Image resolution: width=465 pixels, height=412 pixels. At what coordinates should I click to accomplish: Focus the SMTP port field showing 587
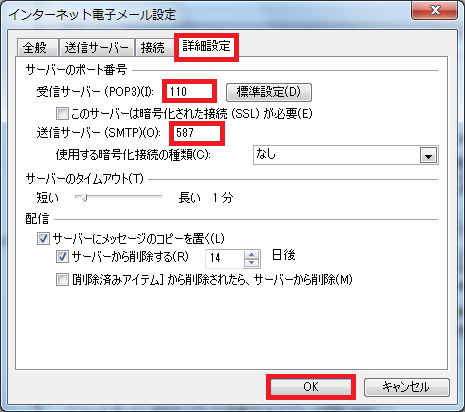click(197, 133)
